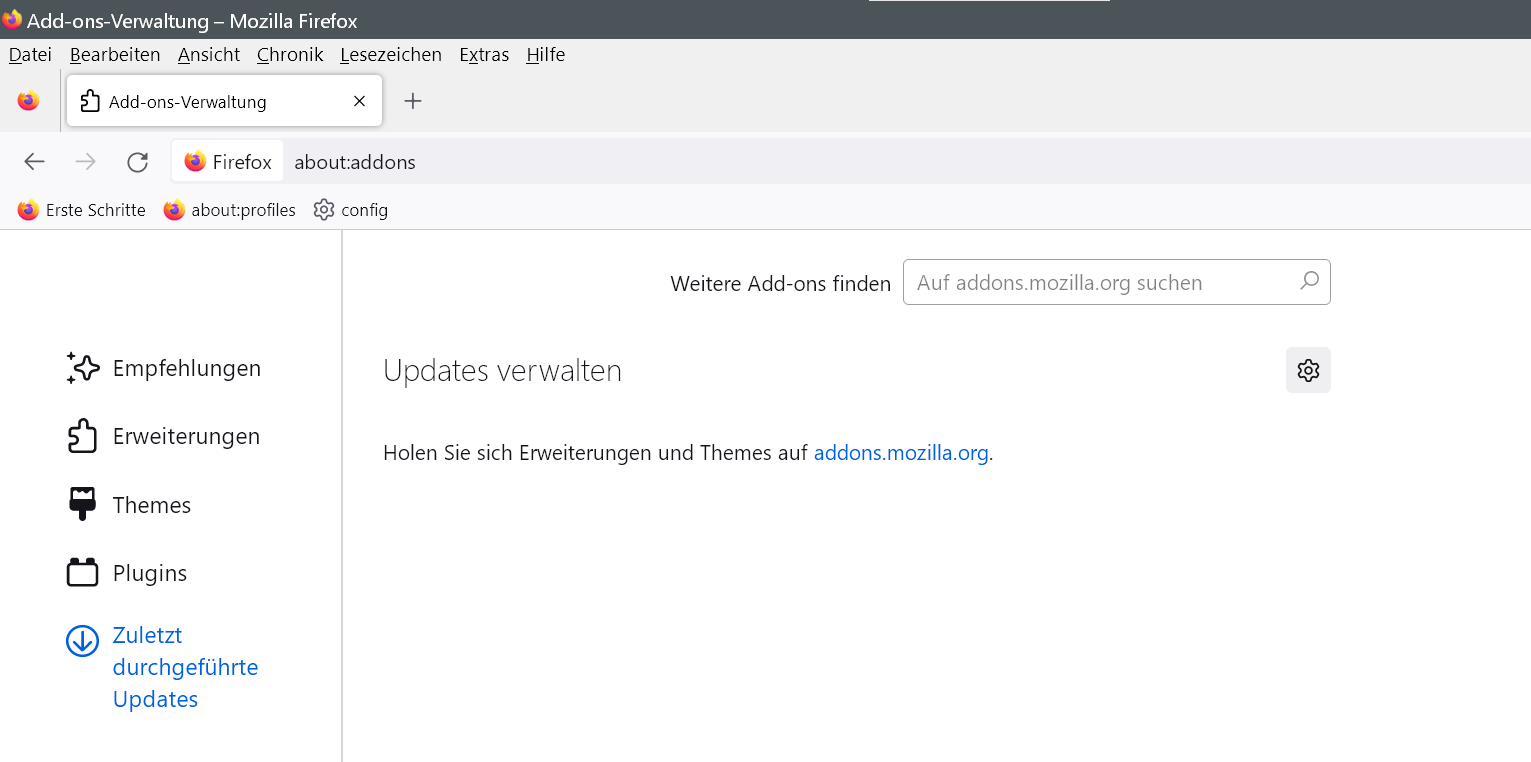Open the Hilfe menu

coord(546,55)
